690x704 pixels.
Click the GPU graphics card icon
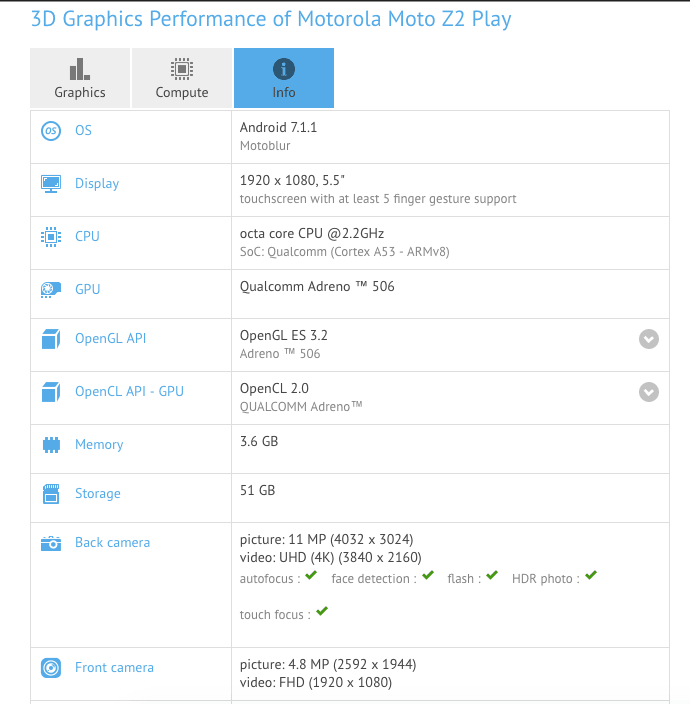point(51,290)
